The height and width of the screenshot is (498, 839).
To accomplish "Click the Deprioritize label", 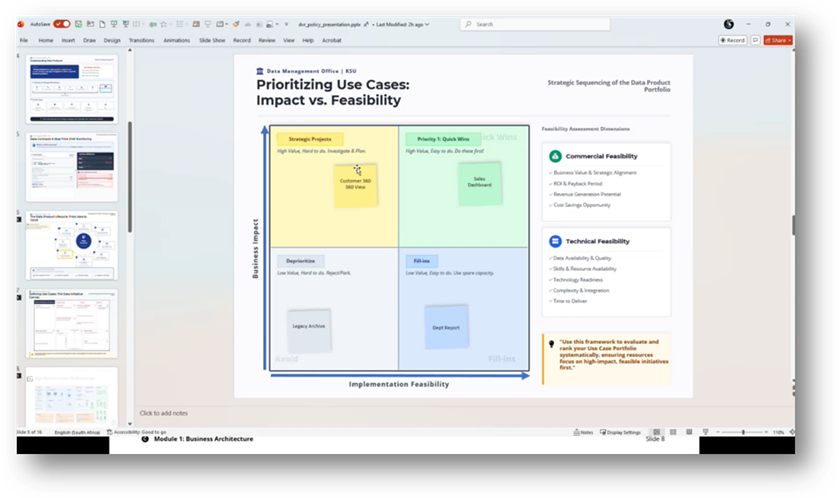I will coord(300,261).
